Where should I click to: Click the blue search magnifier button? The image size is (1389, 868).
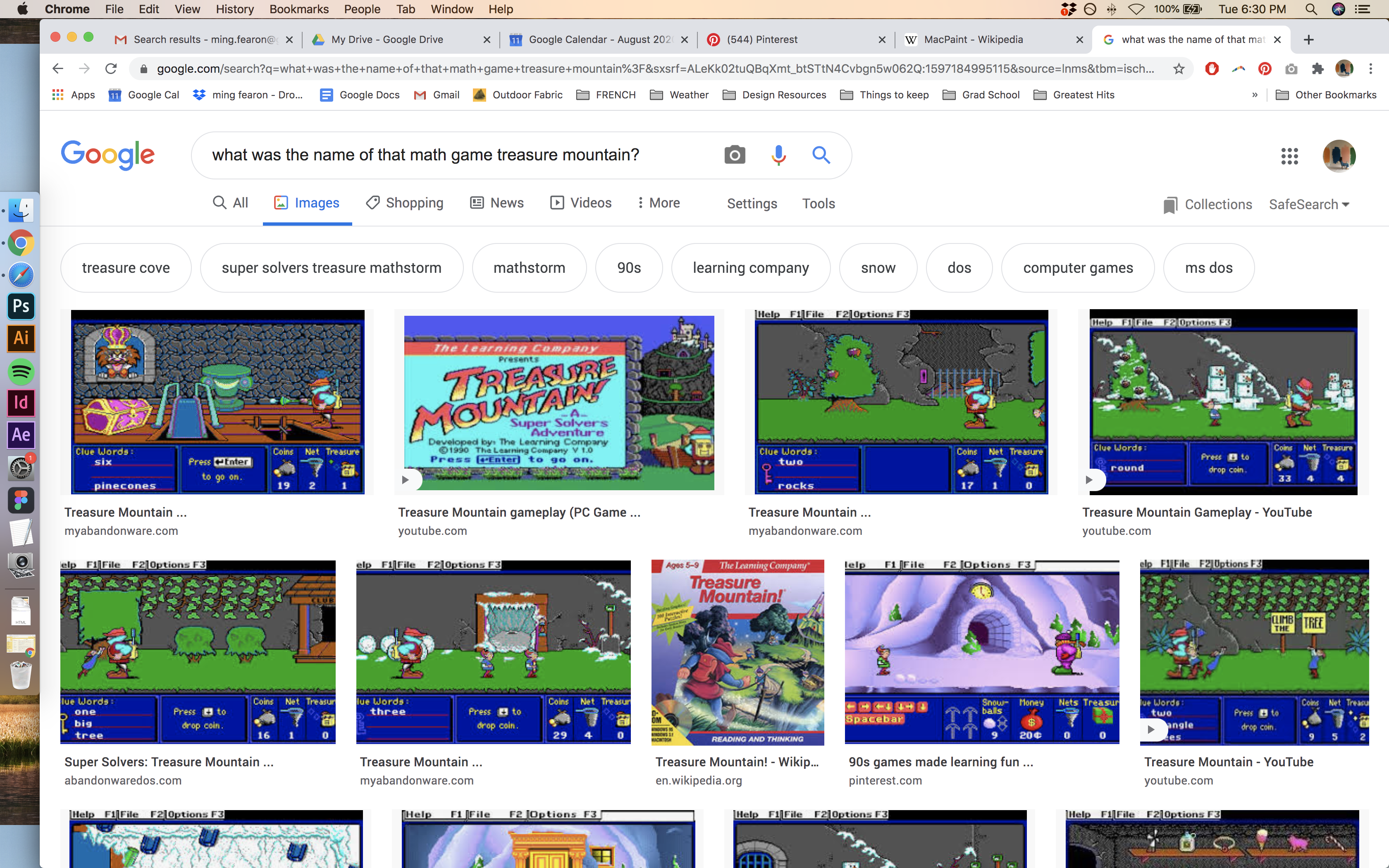[x=821, y=155]
